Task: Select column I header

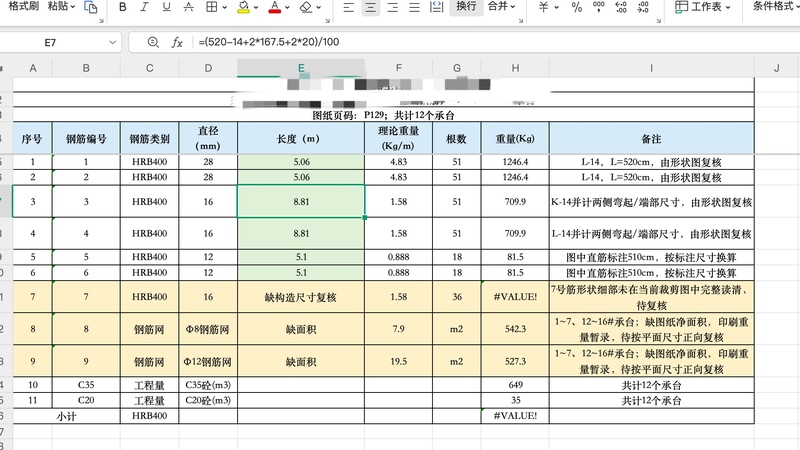Action: 652,68
